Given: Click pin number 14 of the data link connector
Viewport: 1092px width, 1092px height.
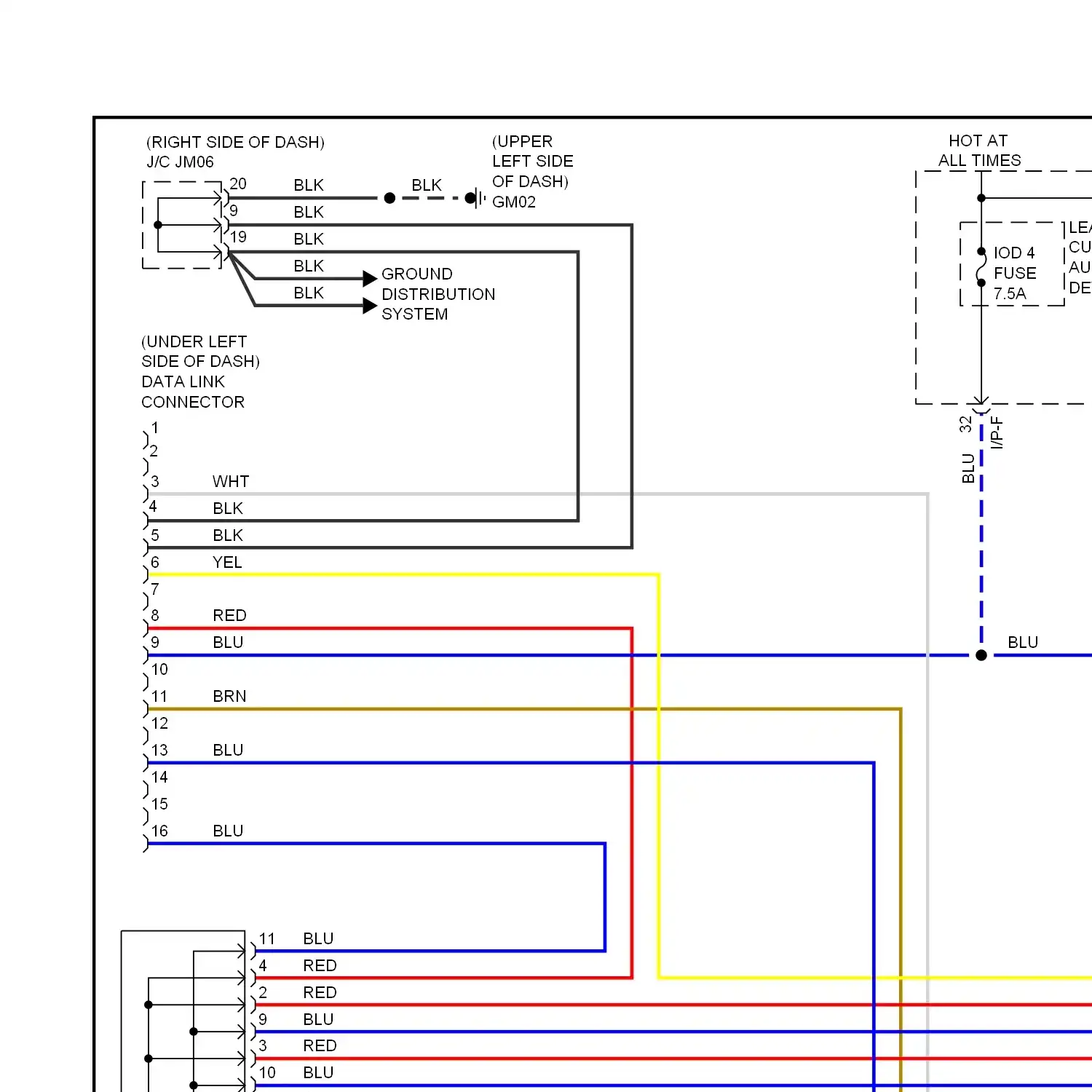Looking at the screenshot, I should 159,777.
